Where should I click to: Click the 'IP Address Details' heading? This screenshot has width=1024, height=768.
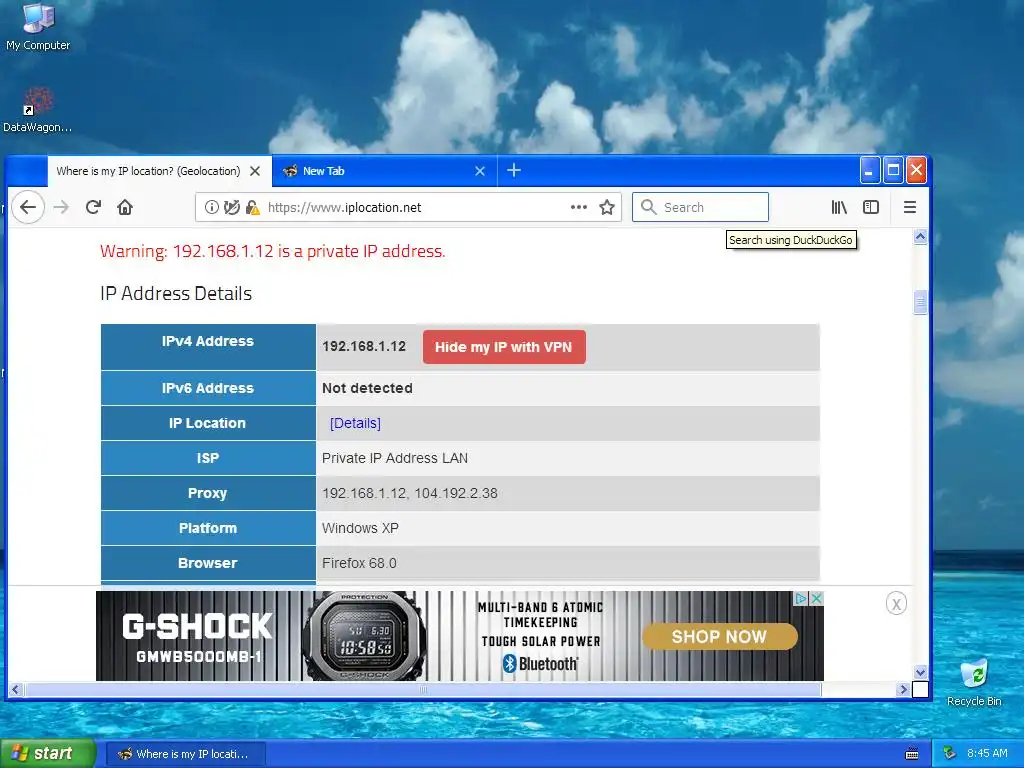[176, 294]
